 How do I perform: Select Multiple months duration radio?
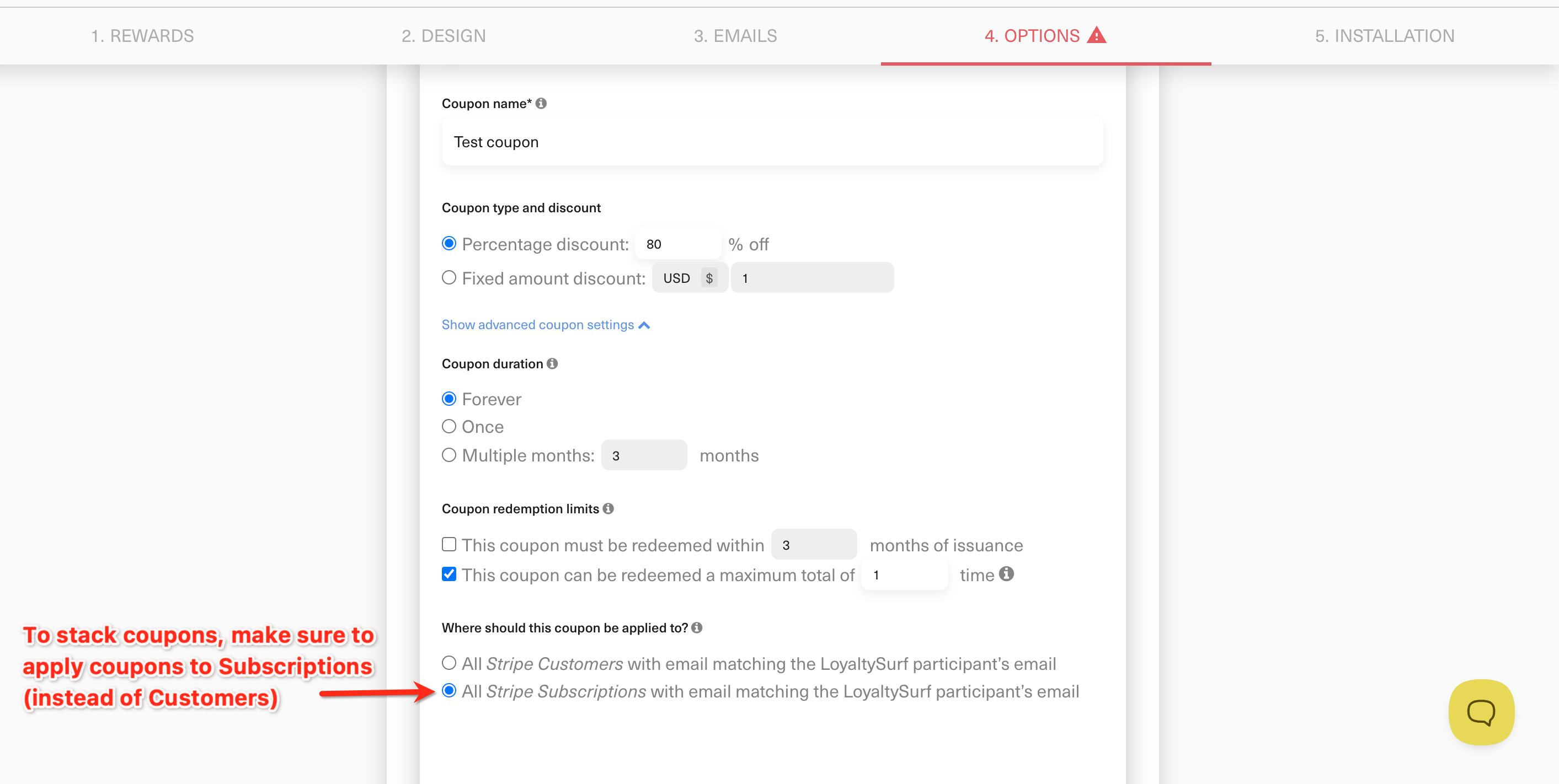point(449,455)
